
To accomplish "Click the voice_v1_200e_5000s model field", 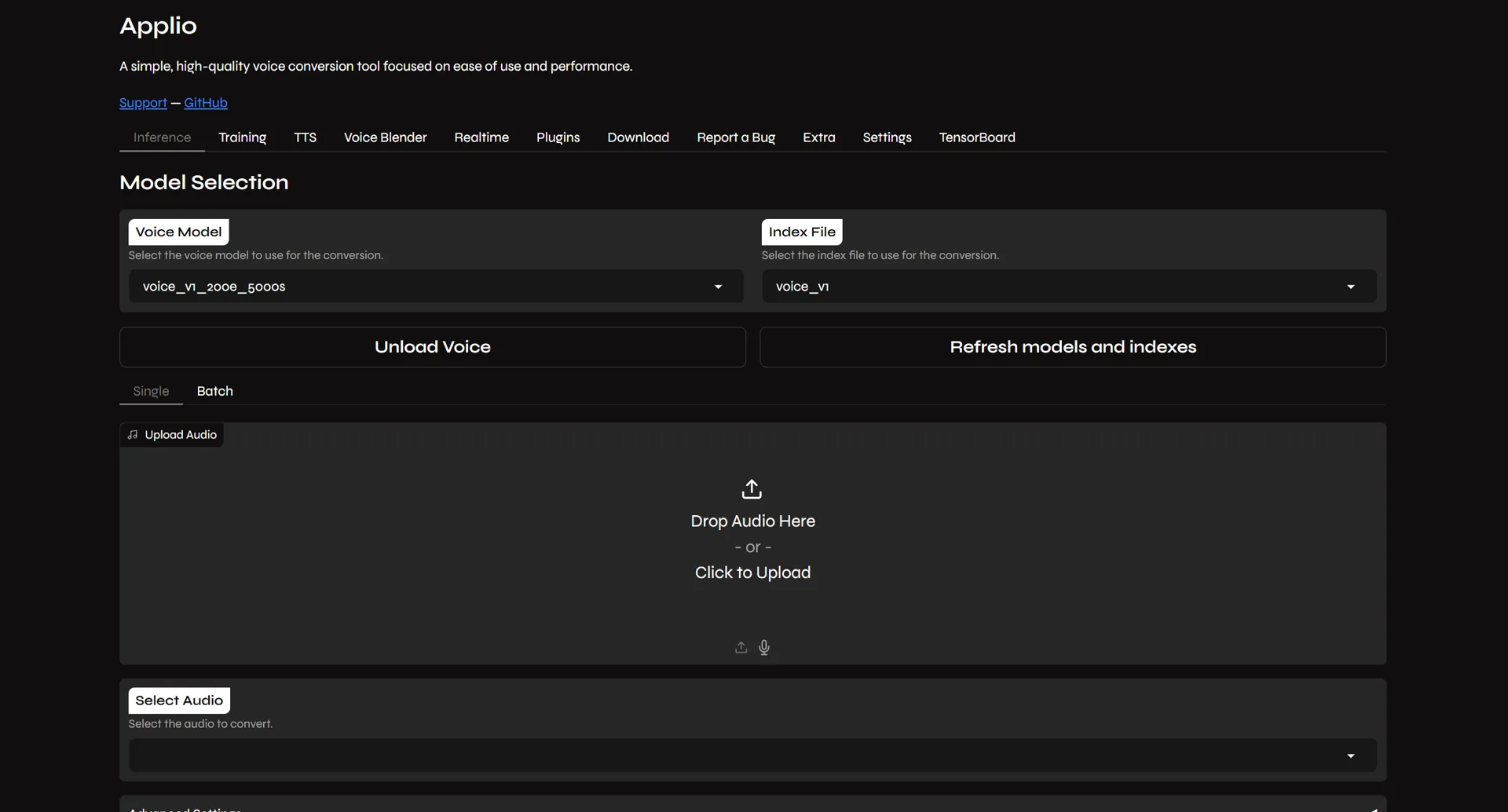I will [x=436, y=287].
